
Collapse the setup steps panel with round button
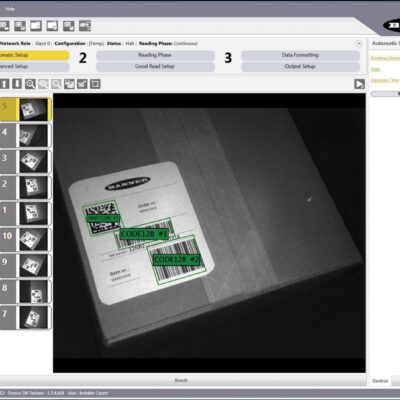point(359,44)
